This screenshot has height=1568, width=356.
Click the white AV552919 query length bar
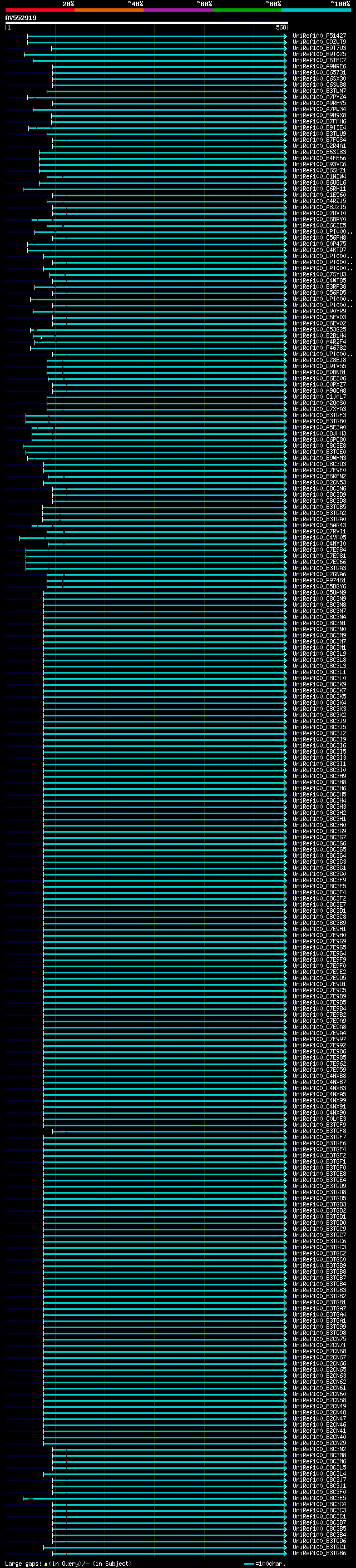(x=147, y=22)
